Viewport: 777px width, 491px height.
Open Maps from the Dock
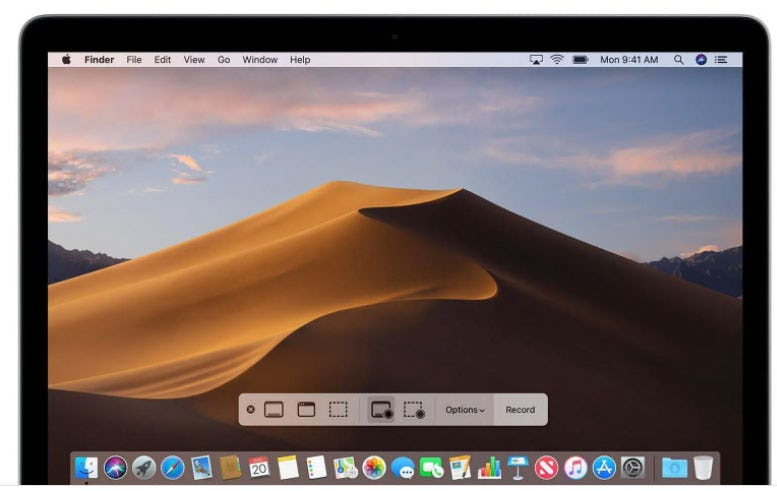click(x=345, y=468)
